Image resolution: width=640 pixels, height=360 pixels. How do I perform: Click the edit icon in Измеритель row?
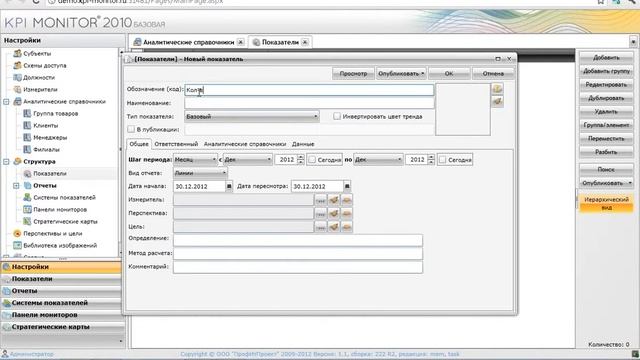334,200
